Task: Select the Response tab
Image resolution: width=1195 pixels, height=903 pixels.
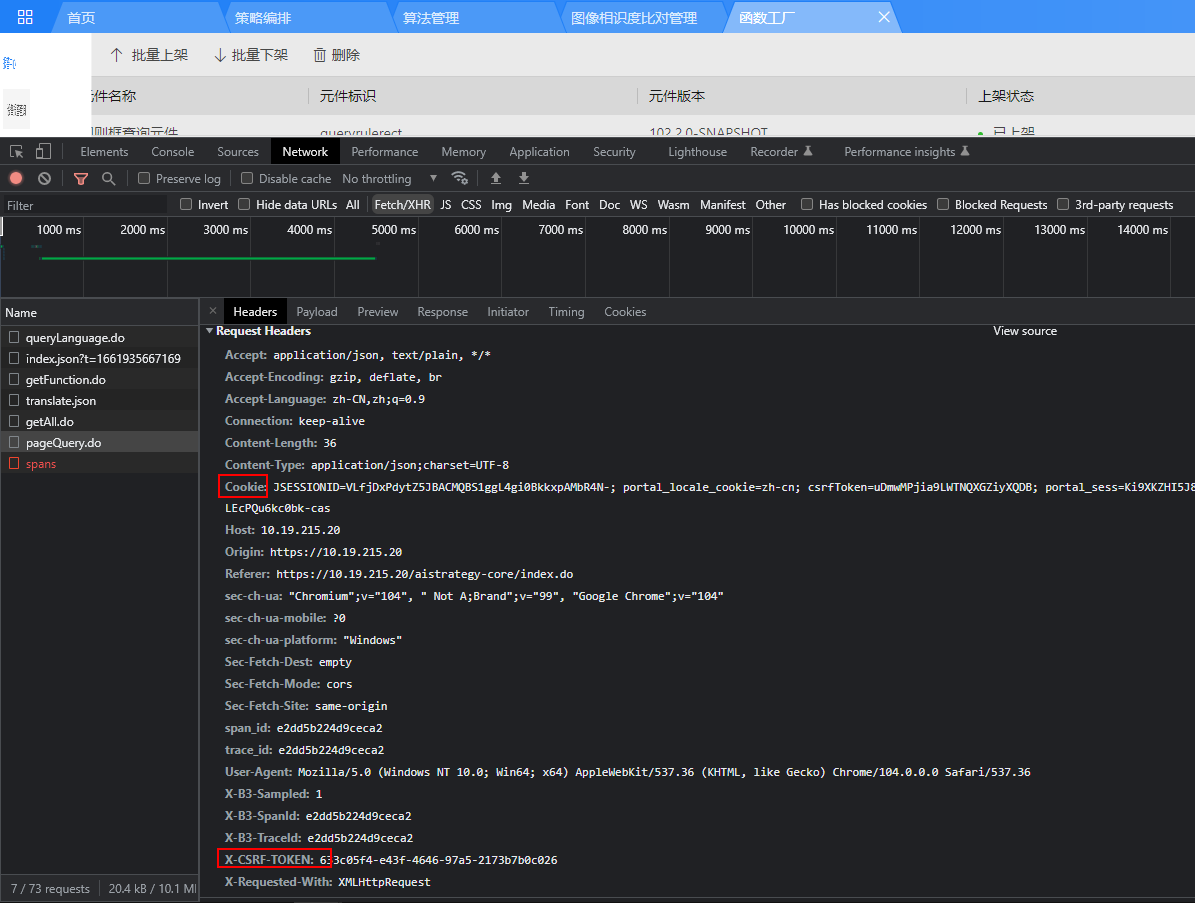Action: [x=443, y=312]
